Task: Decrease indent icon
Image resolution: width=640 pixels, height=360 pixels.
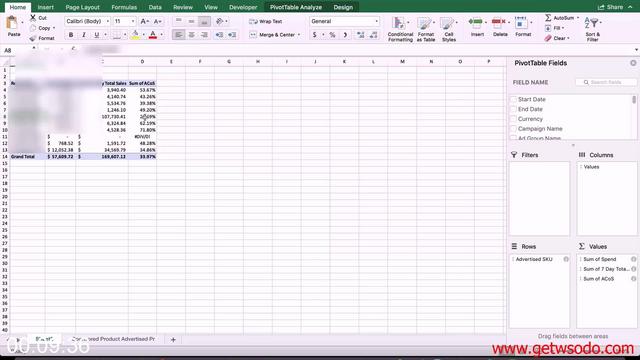Action: point(219,35)
